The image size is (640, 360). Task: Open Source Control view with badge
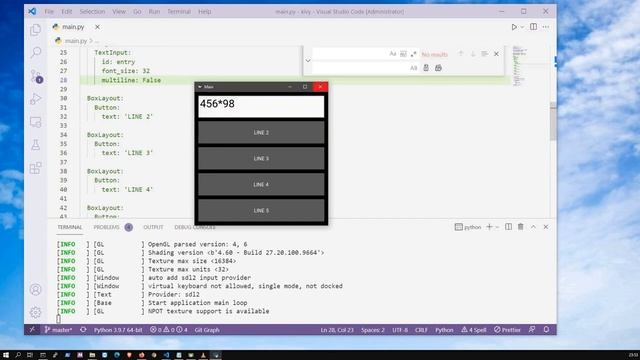point(36,76)
